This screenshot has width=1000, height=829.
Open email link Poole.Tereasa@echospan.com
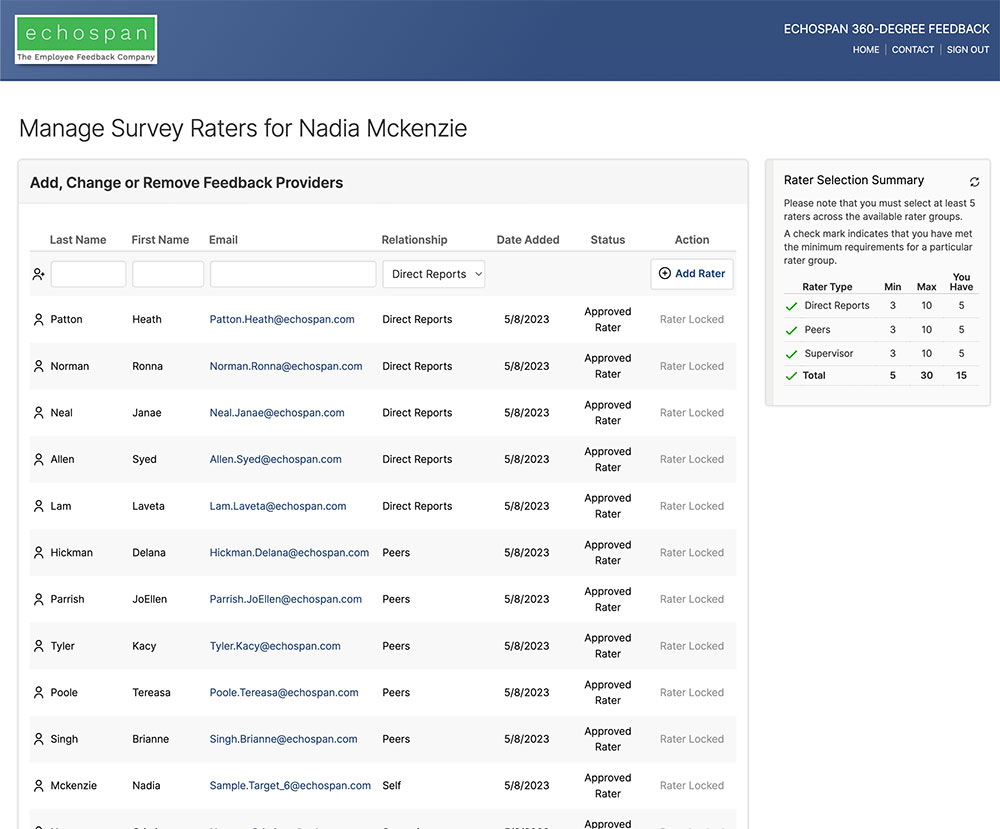click(x=284, y=692)
